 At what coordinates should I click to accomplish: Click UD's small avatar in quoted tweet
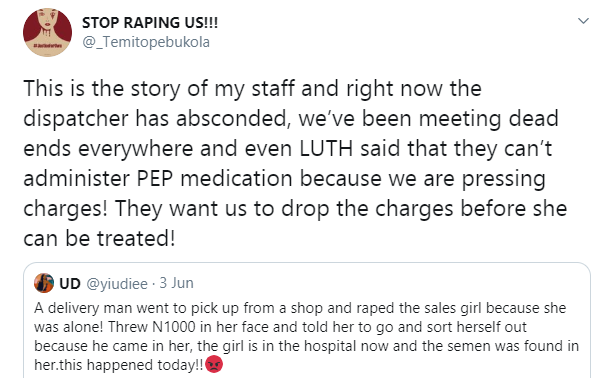point(44,283)
